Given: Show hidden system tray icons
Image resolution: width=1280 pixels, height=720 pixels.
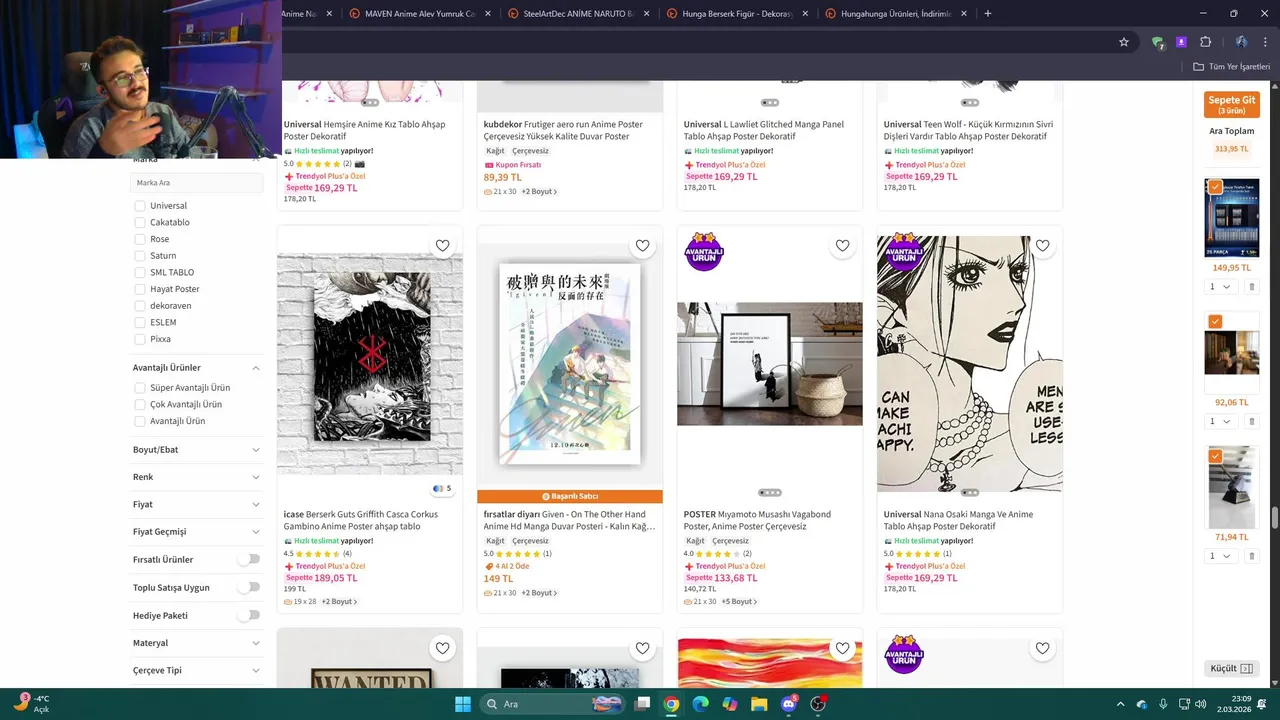Looking at the screenshot, I should 1120,704.
